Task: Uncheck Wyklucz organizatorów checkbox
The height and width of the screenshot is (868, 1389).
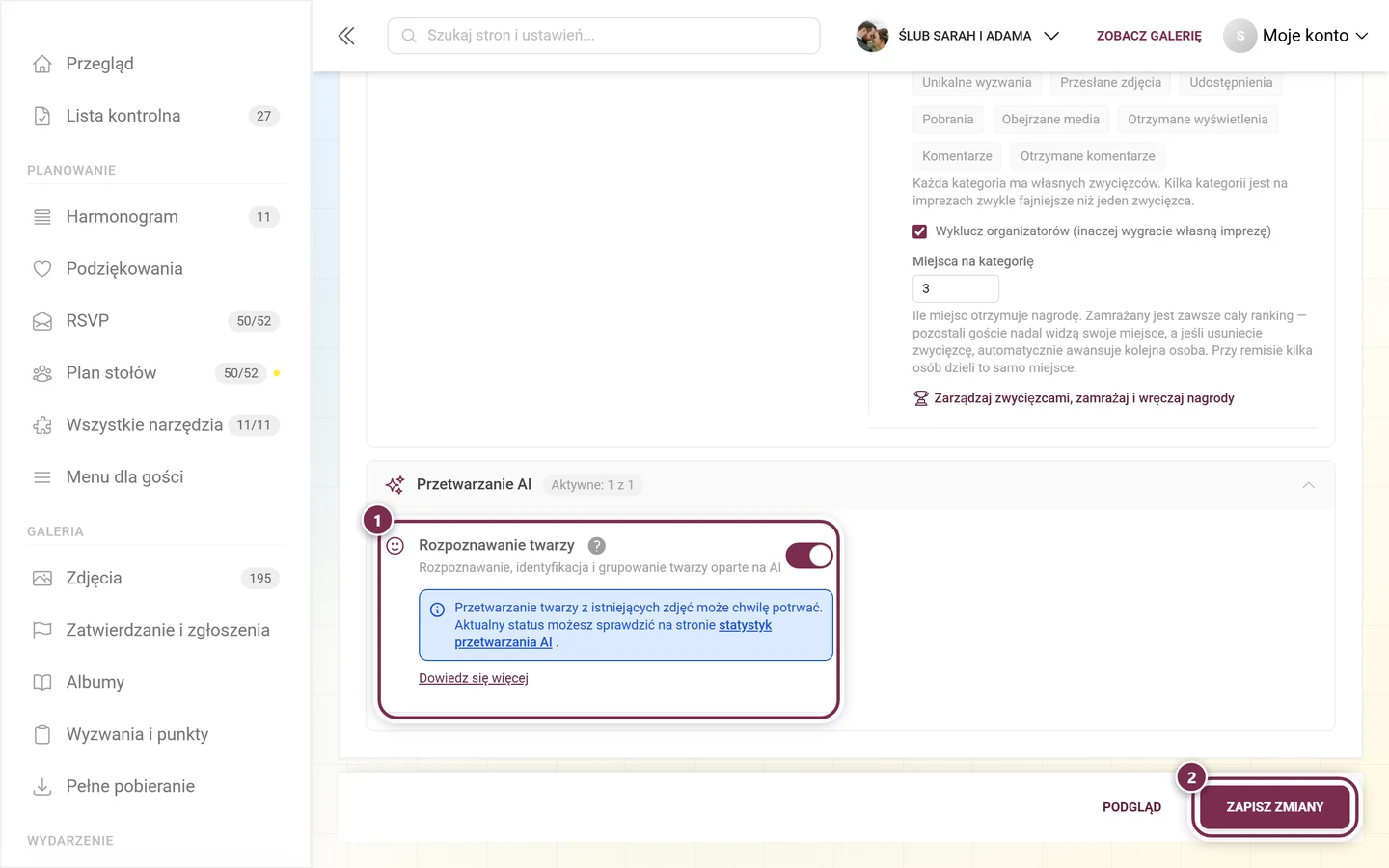Action: 919,231
